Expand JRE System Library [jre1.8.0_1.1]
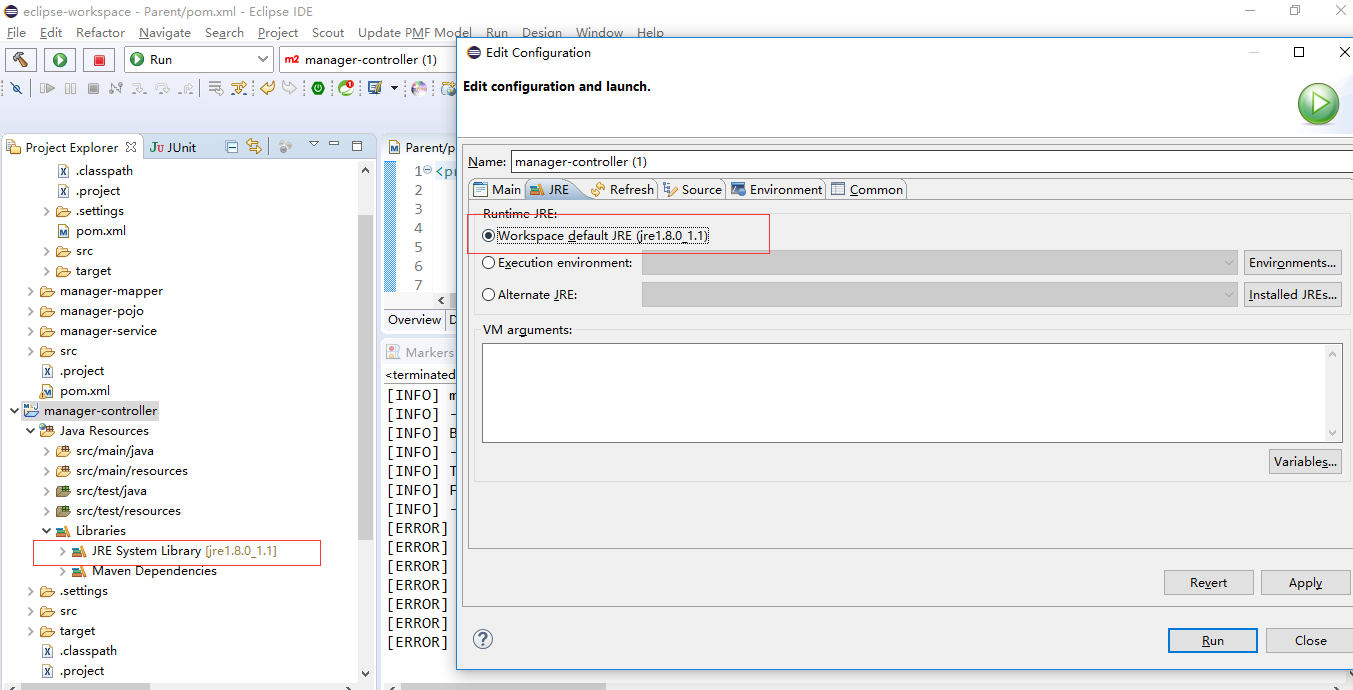 point(62,551)
